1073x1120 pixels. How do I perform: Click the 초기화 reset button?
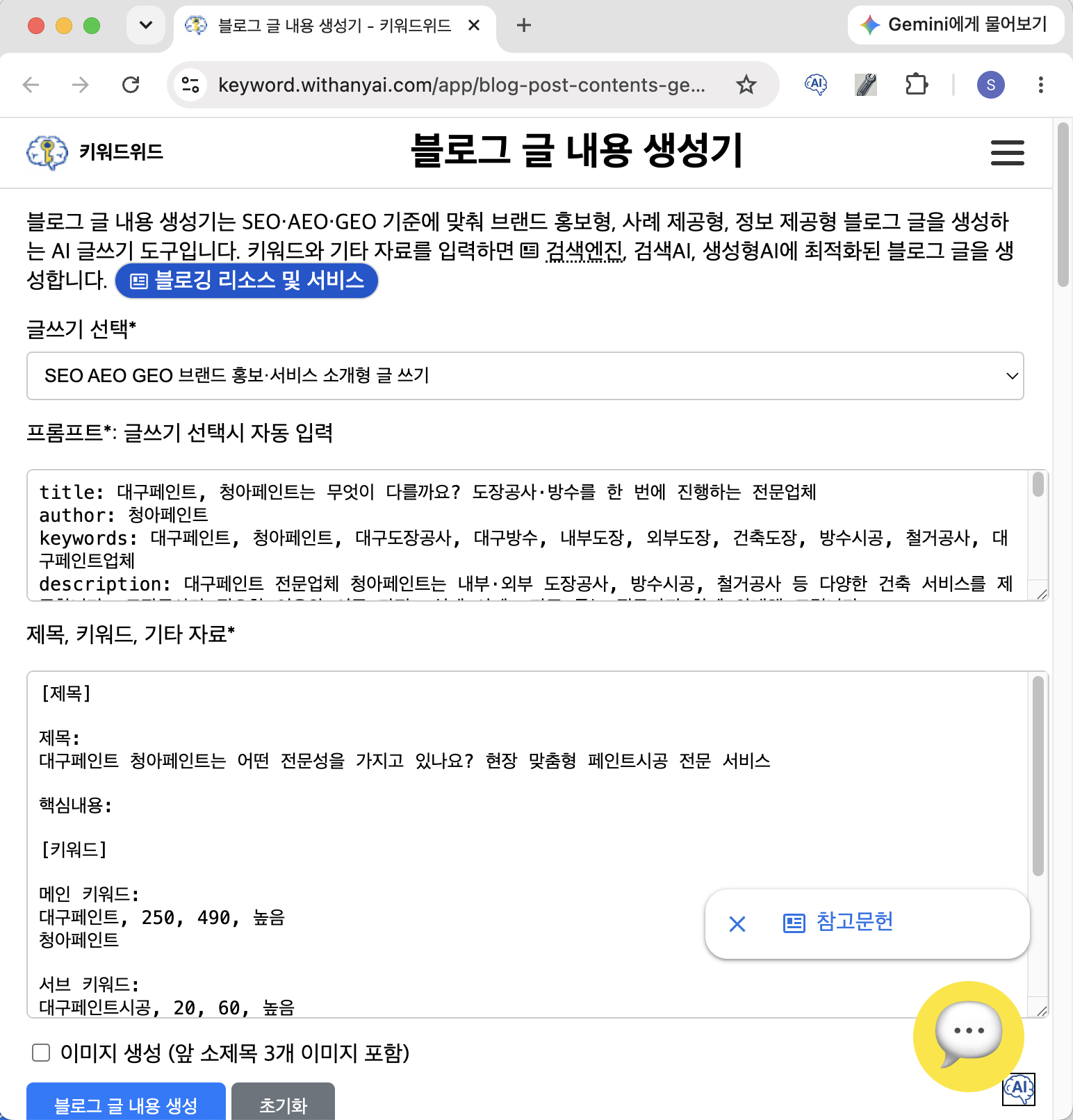pos(283,1102)
